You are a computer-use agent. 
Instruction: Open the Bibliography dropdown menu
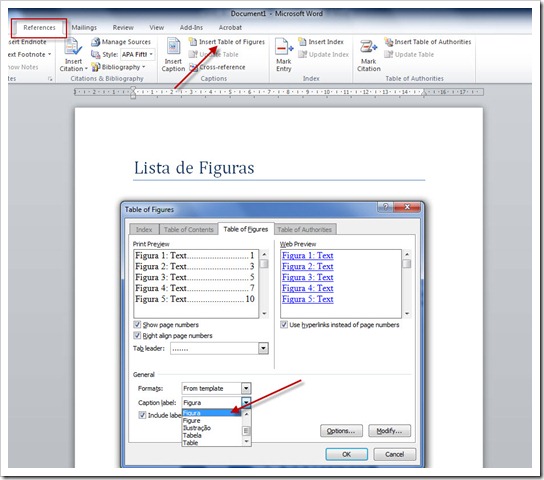point(118,67)
